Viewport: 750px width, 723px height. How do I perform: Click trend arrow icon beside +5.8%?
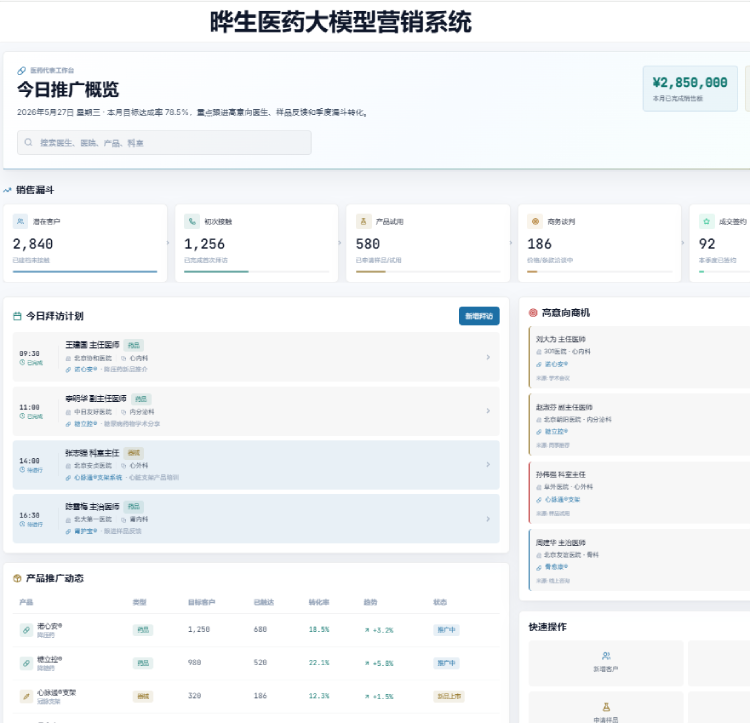[x=367, y=663]
